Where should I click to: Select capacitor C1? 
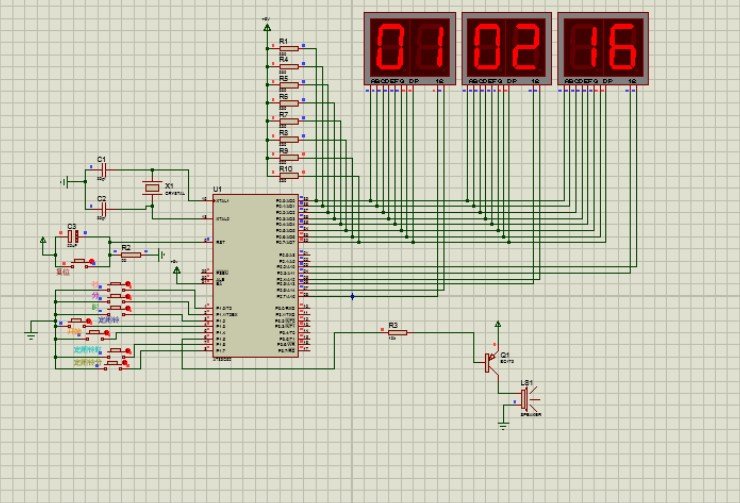click(102, 171)
